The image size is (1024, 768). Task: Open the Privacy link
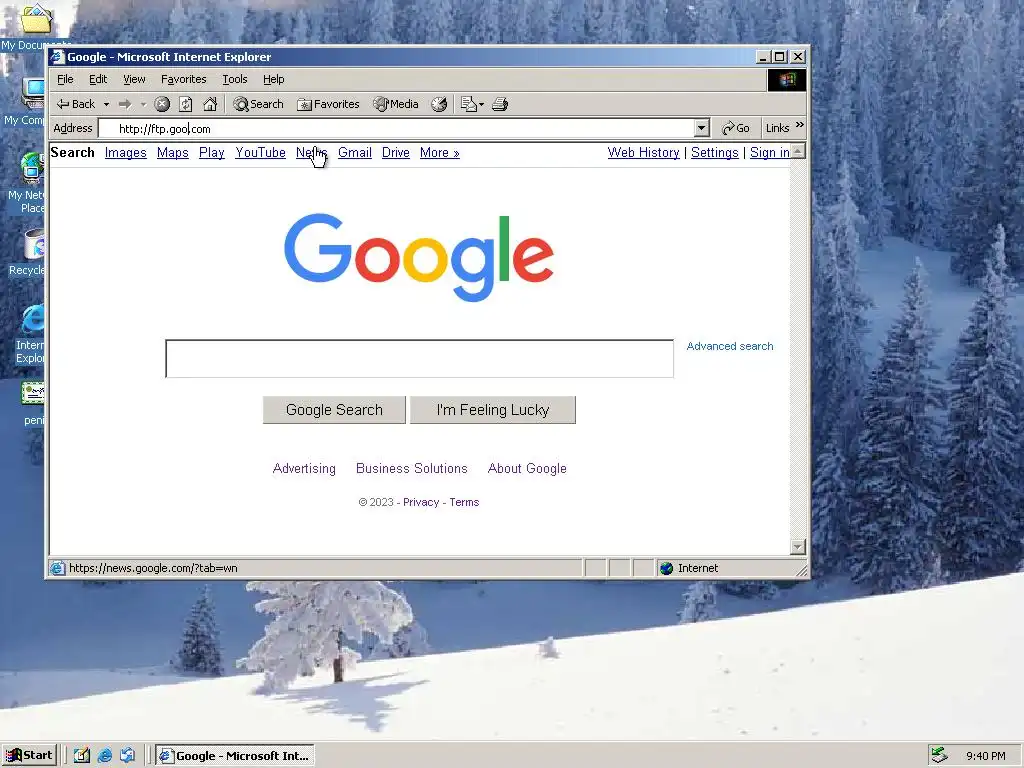(x=421, y=502)
